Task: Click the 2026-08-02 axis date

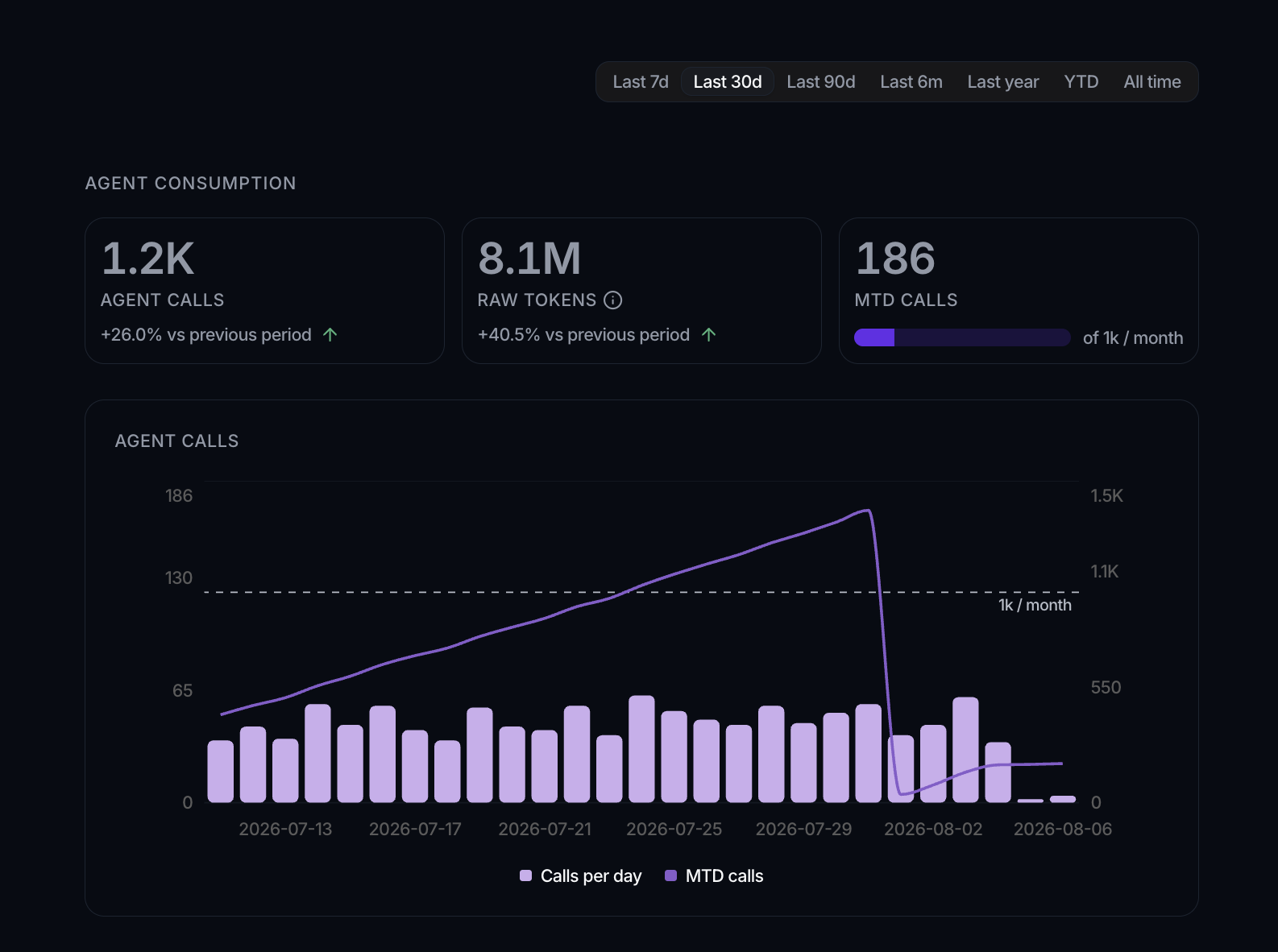Action: point(933,829)
